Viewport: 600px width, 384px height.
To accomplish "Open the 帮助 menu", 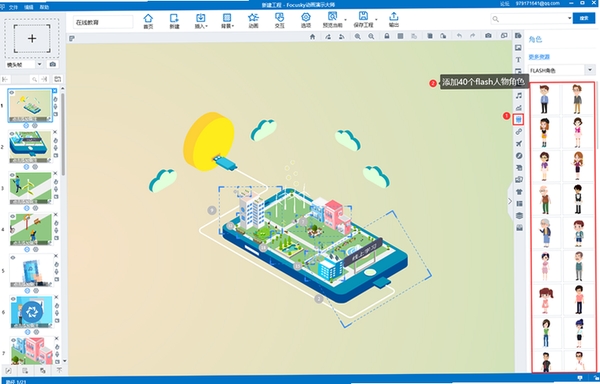I will click(44, 7).
